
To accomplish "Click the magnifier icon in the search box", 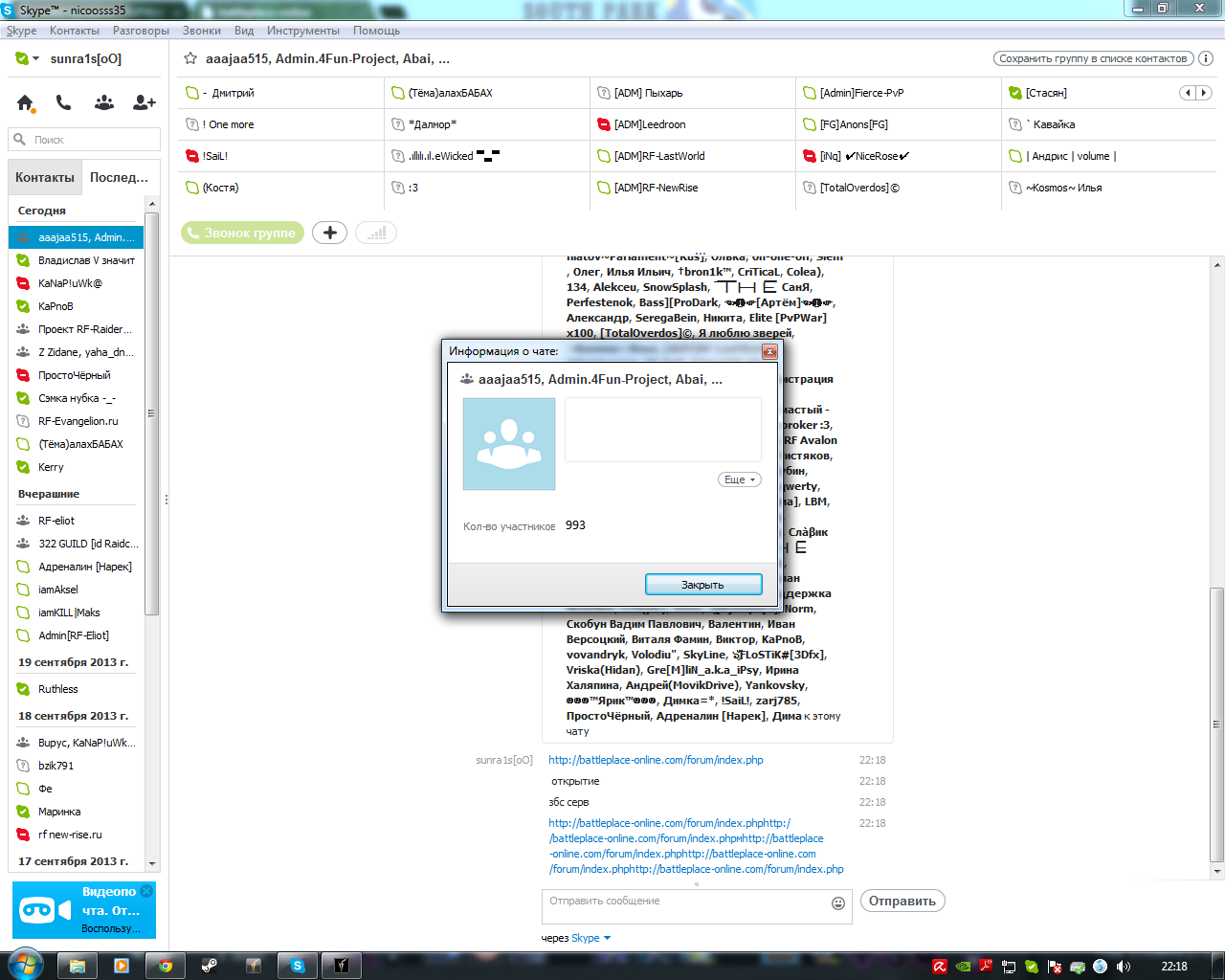I will coord(19,140).
